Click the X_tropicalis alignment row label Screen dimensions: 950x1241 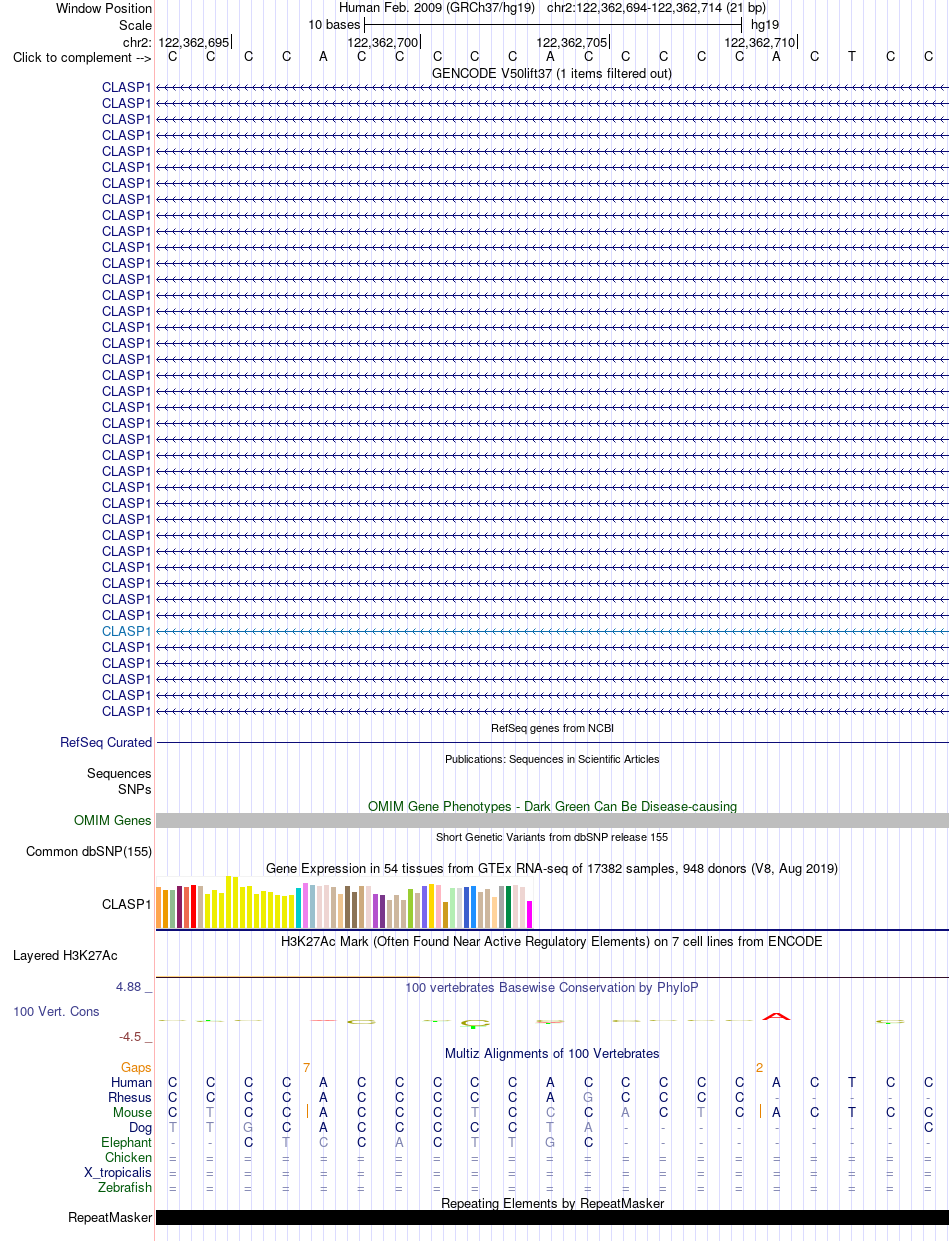118,1173
